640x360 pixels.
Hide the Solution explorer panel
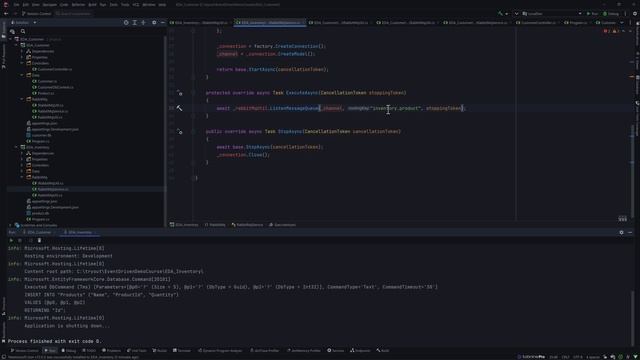[x=162, y=22]
